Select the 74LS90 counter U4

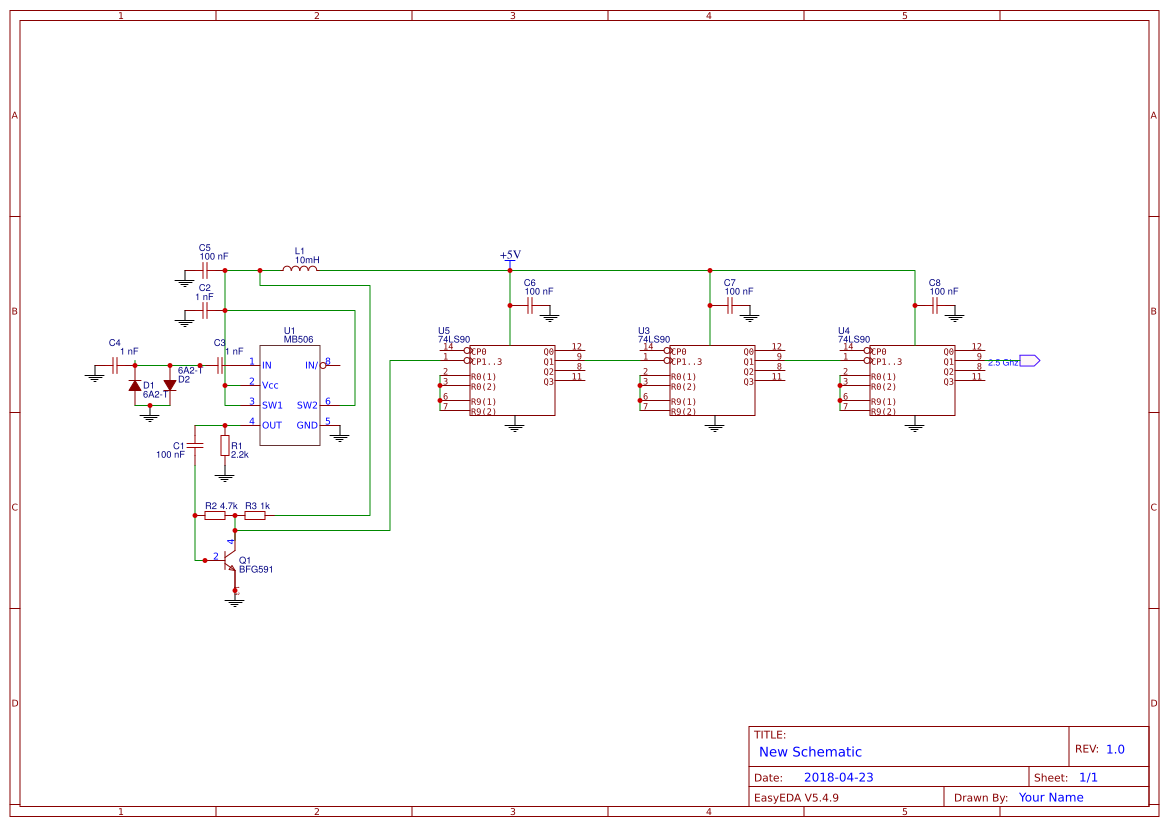910,380
